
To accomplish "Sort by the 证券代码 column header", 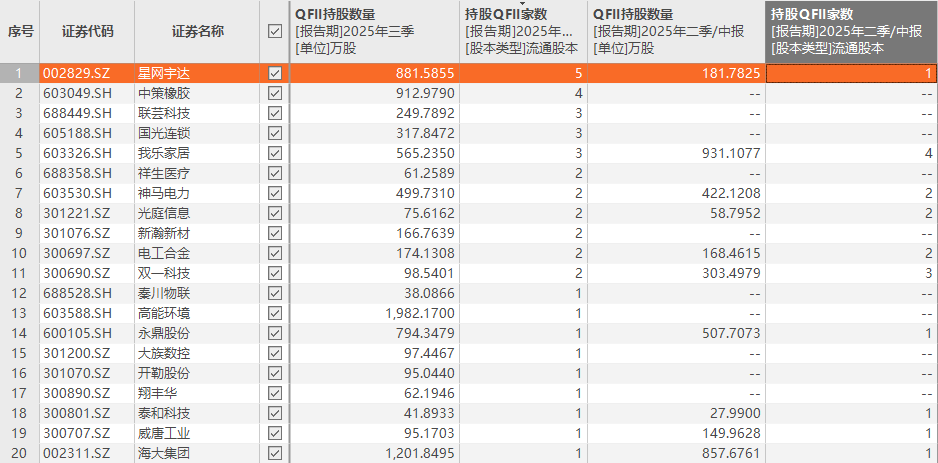I will 87,31.
